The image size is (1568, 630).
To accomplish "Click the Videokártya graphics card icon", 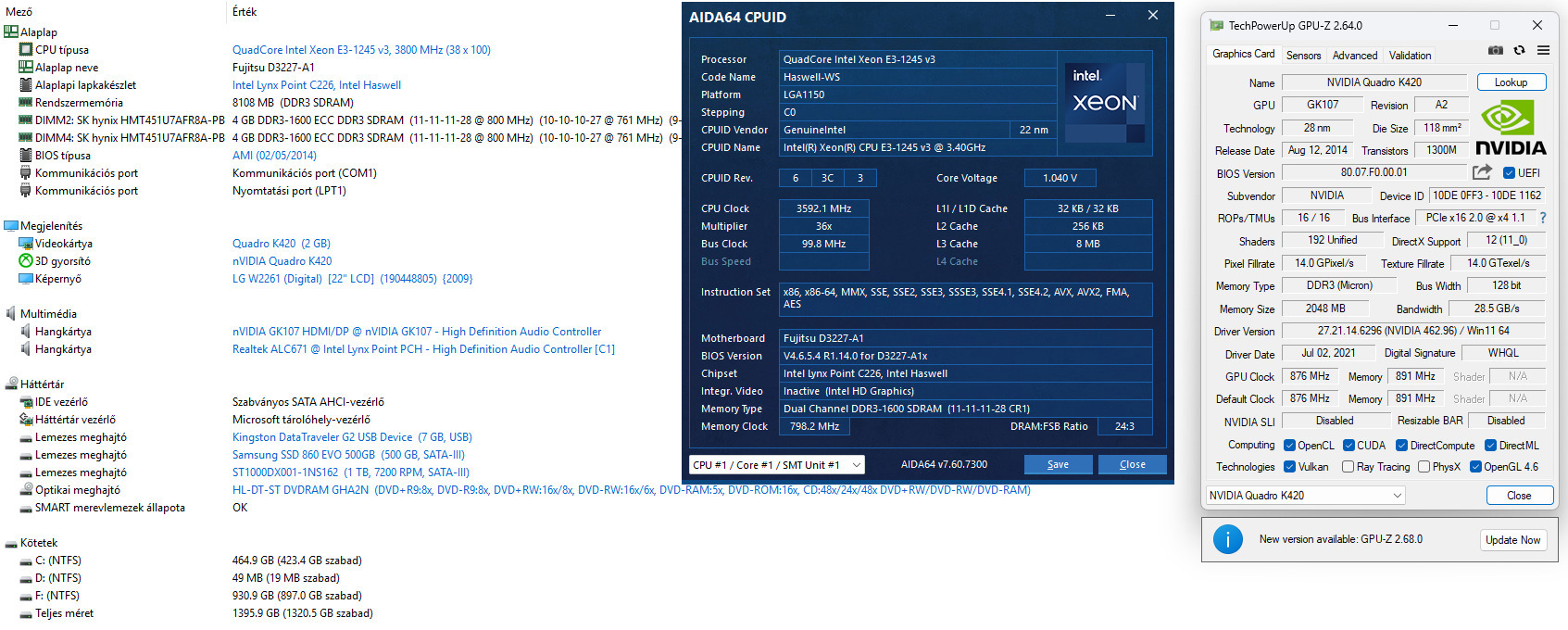I will 26,243.
